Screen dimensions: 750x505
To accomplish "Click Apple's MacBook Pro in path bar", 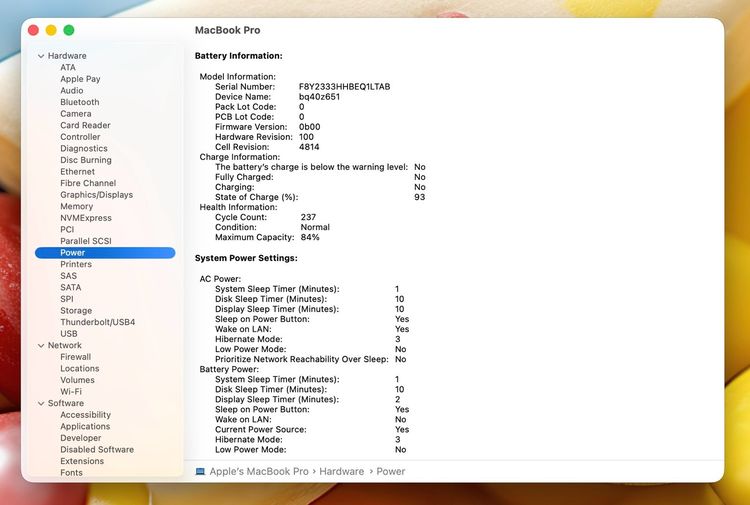I will [259, 472].
